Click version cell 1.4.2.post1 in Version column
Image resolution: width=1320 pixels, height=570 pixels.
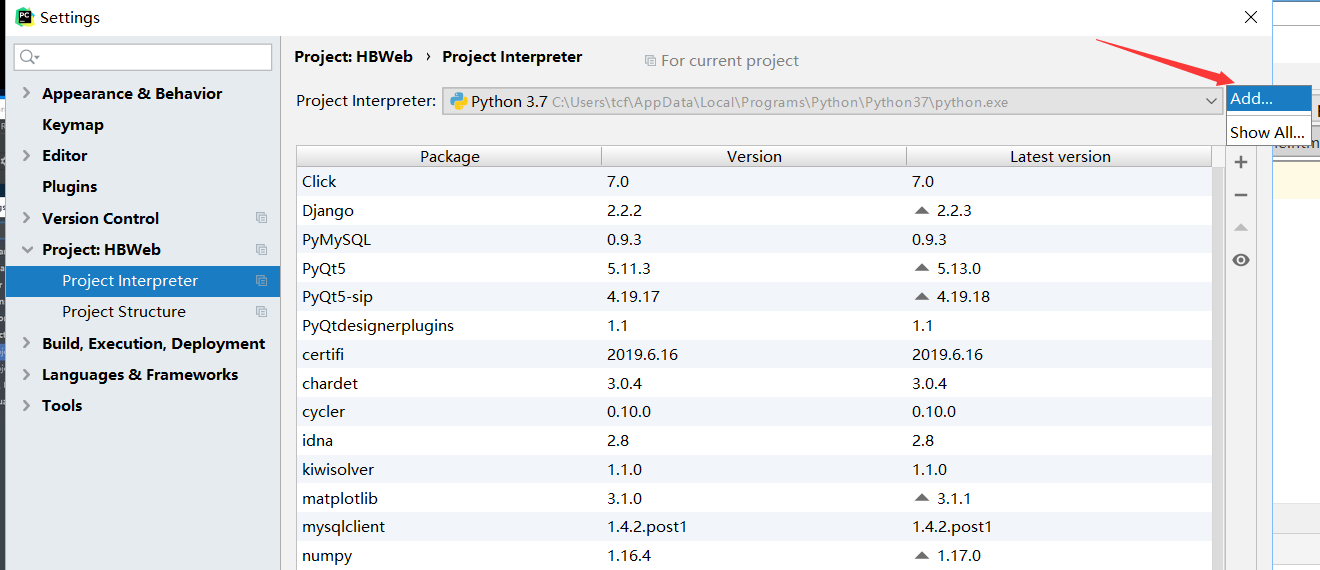tap(647, 527)
